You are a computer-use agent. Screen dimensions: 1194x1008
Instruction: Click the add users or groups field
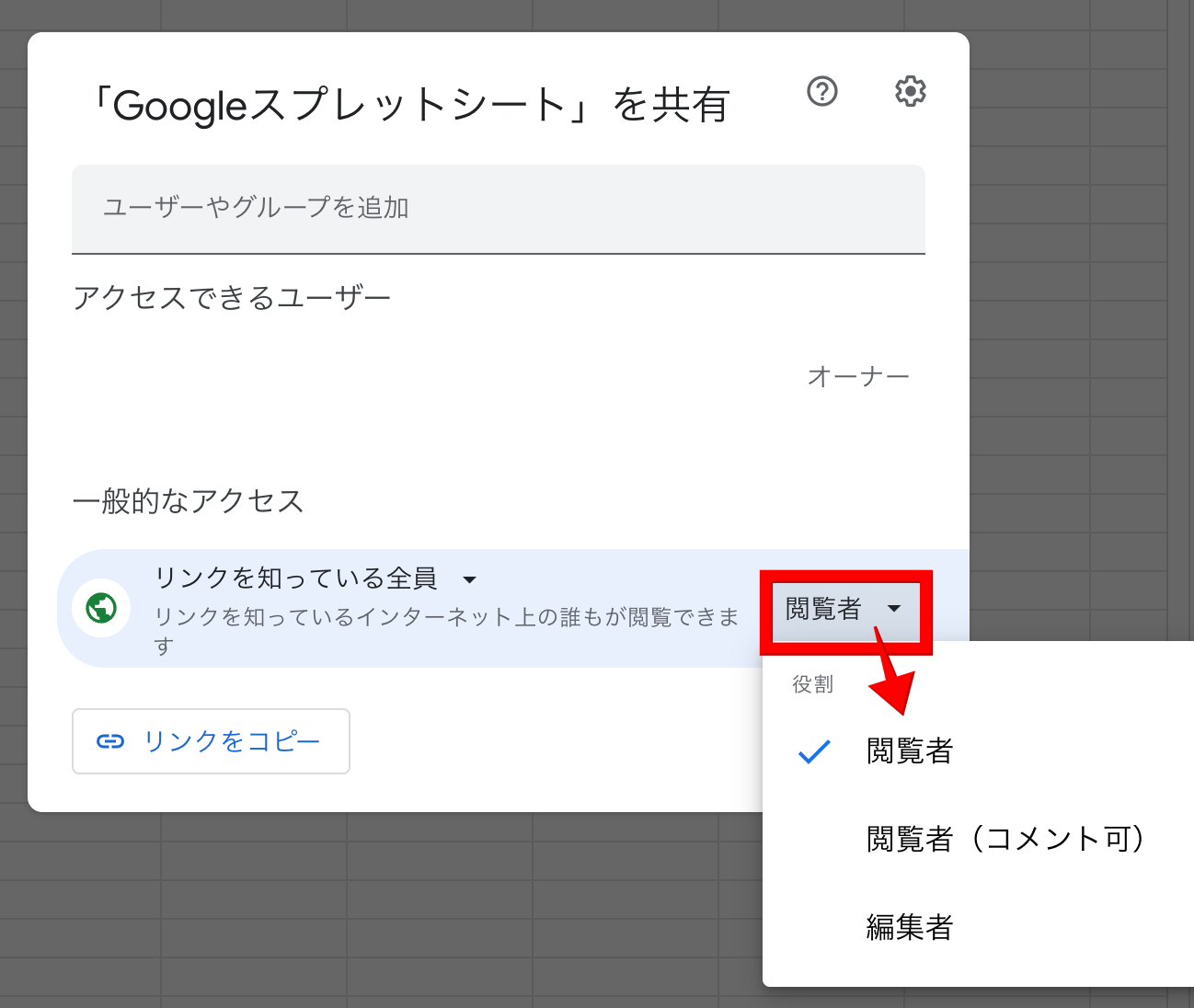pyautogui.click(x=499, y=209)
